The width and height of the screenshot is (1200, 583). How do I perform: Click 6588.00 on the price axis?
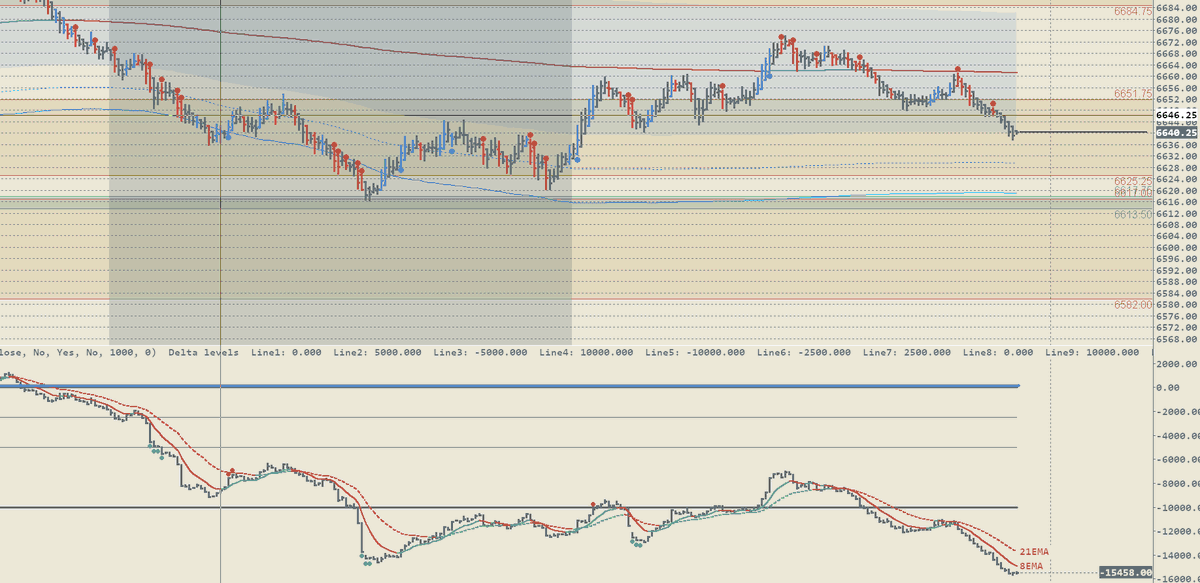coord(1176,281)
